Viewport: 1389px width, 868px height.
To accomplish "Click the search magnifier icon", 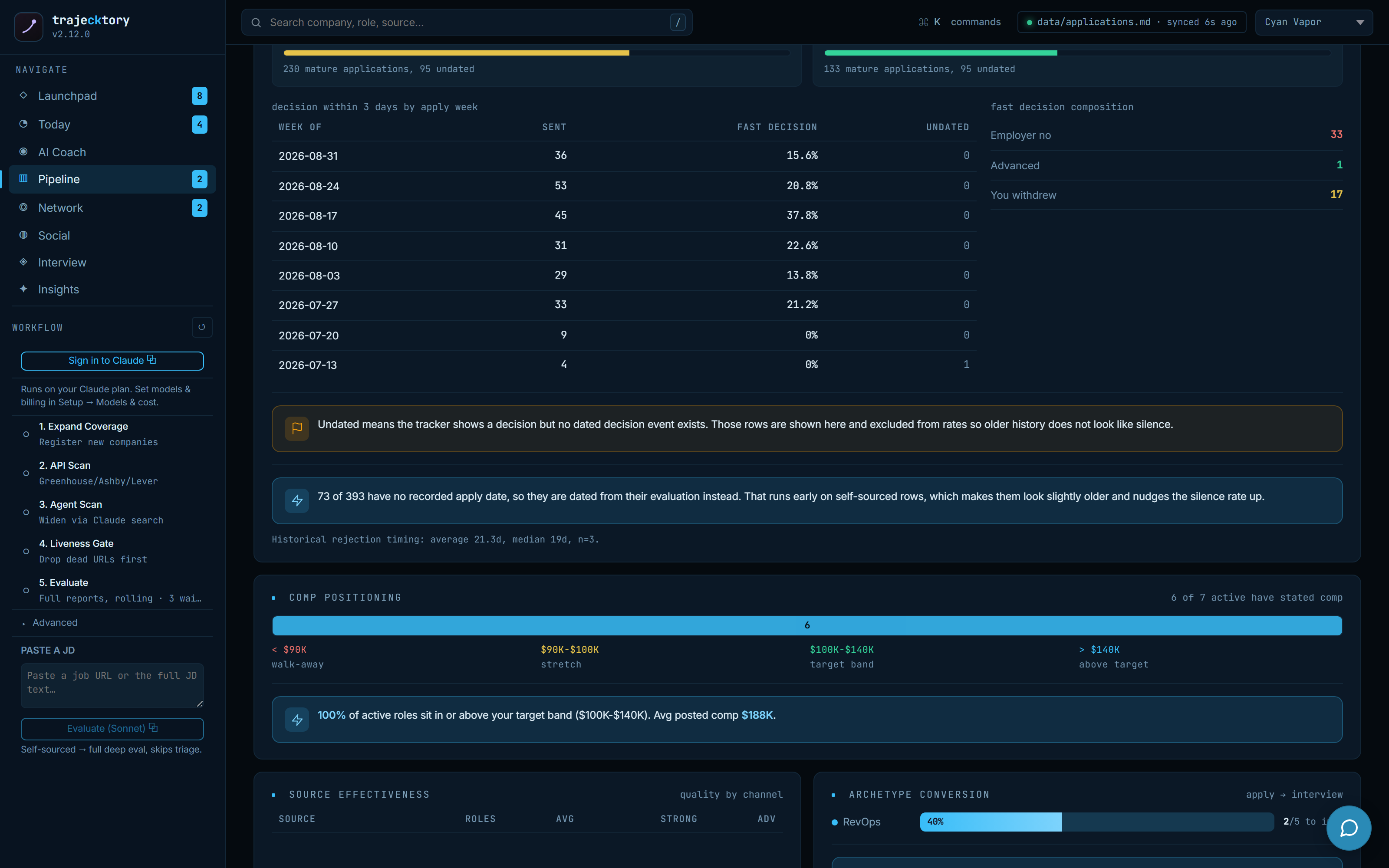I will click(x=257, y=23).
